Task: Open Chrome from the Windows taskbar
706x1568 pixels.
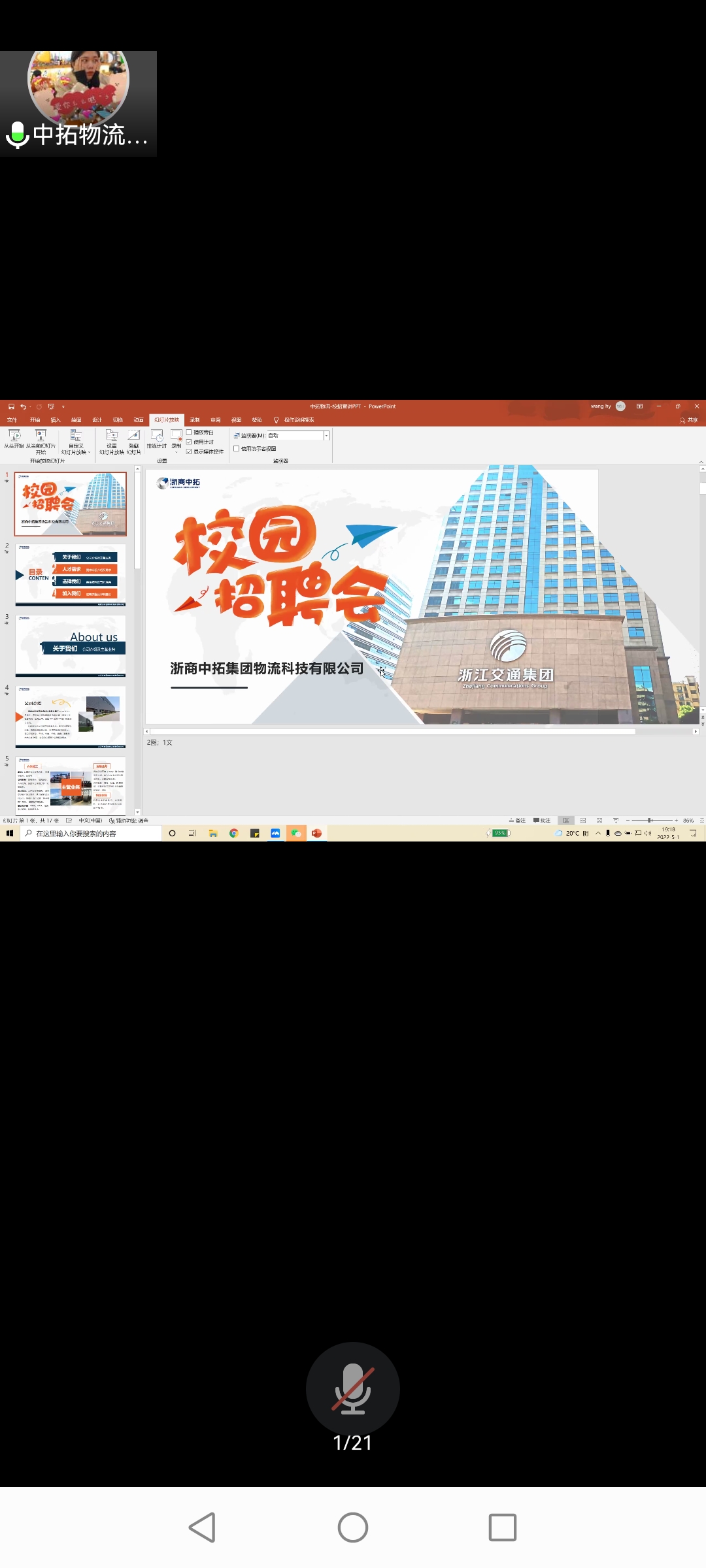Action: tap(234, 834)
